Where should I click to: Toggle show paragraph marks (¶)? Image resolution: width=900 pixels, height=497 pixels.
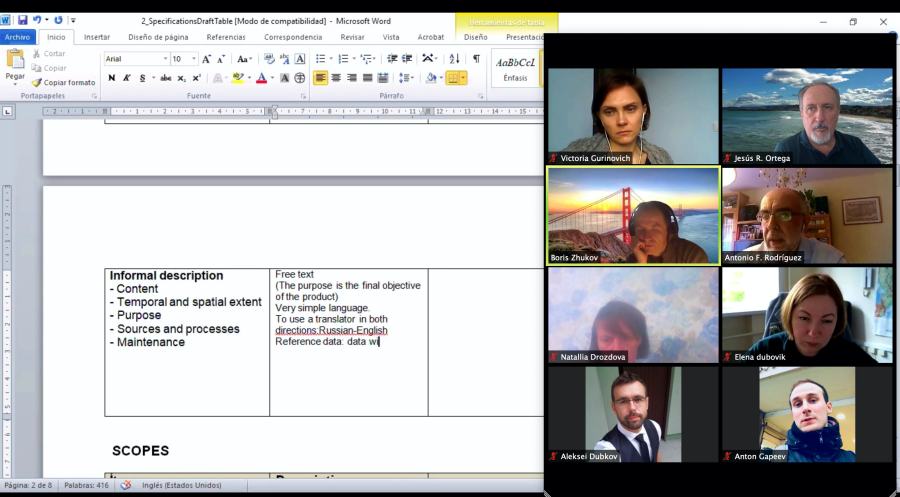(x=476, y=59)
